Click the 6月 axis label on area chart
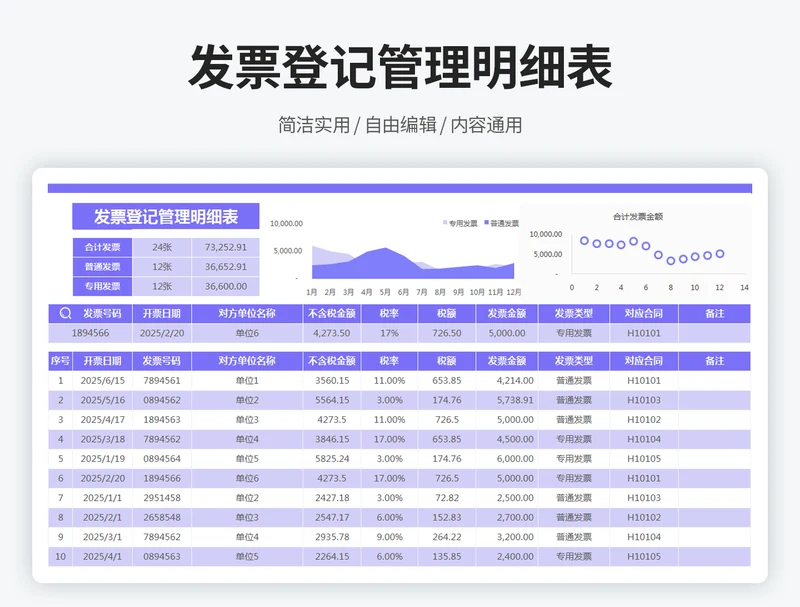Screen dimensions: 800x607 click(x=404, y=292)
